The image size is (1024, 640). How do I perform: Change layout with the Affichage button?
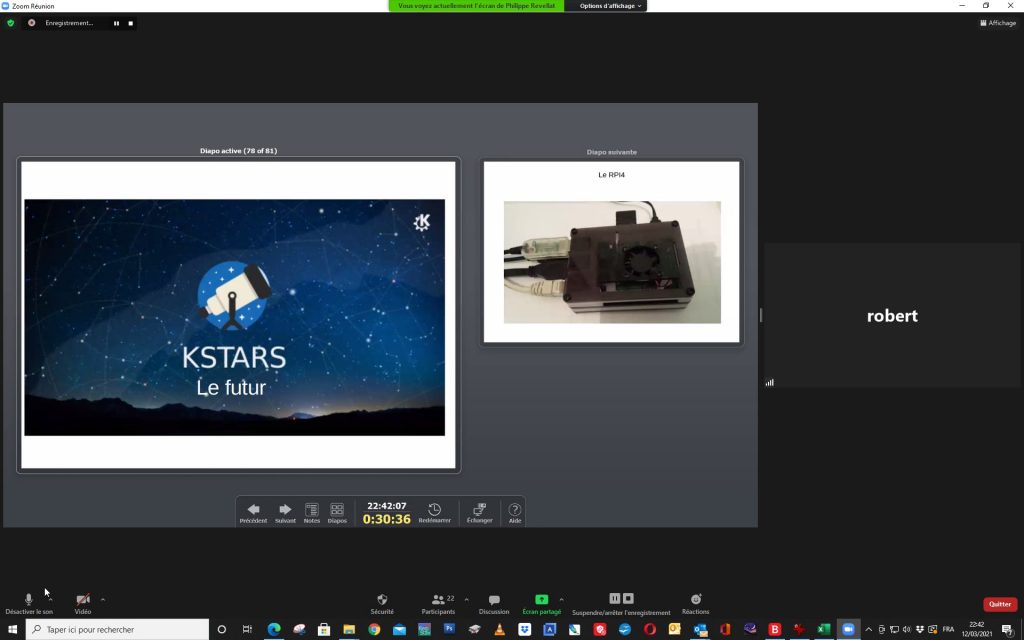pyautogui.click(x=998, y=23)
